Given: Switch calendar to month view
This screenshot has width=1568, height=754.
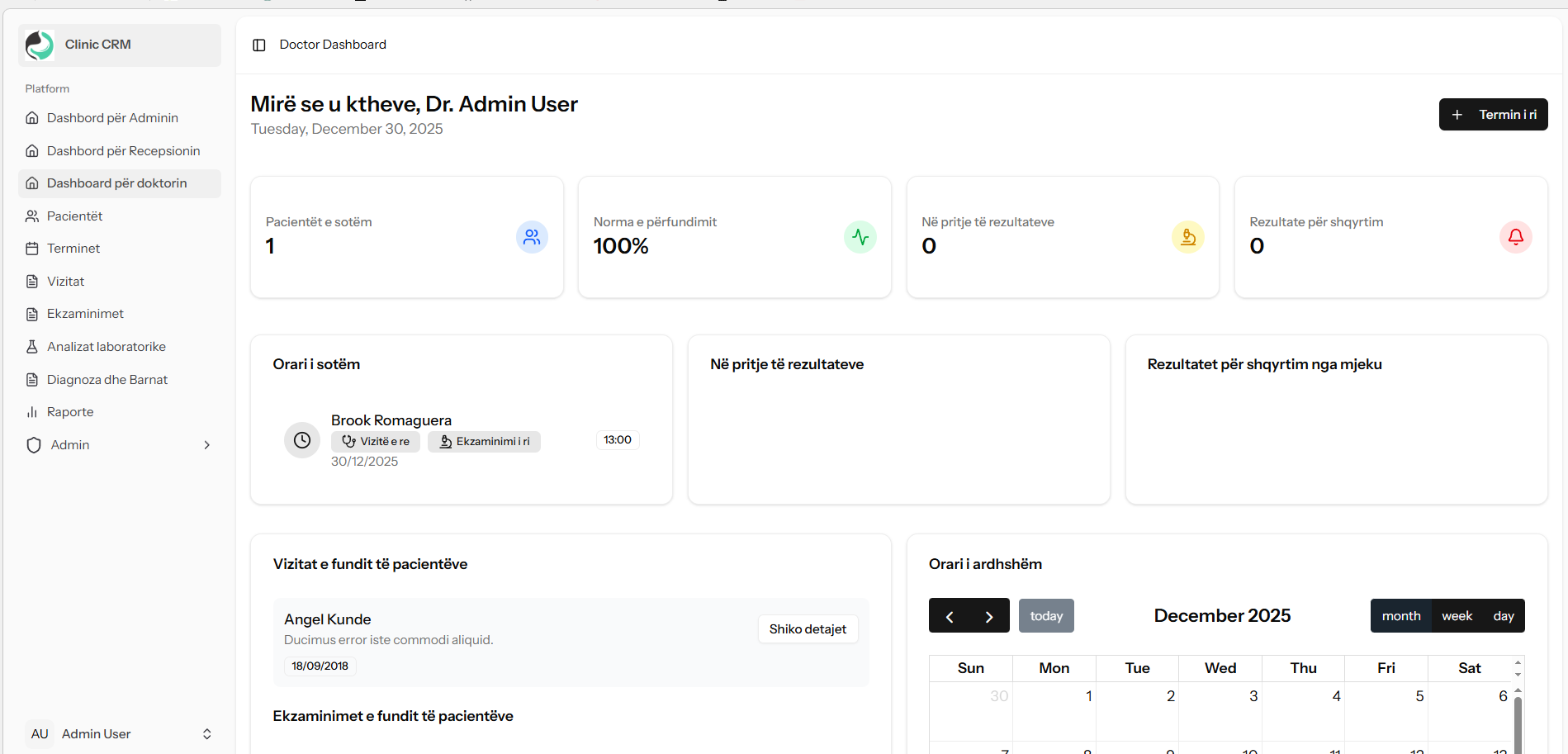Looking at the screenshot, I should coord(1400,616).
